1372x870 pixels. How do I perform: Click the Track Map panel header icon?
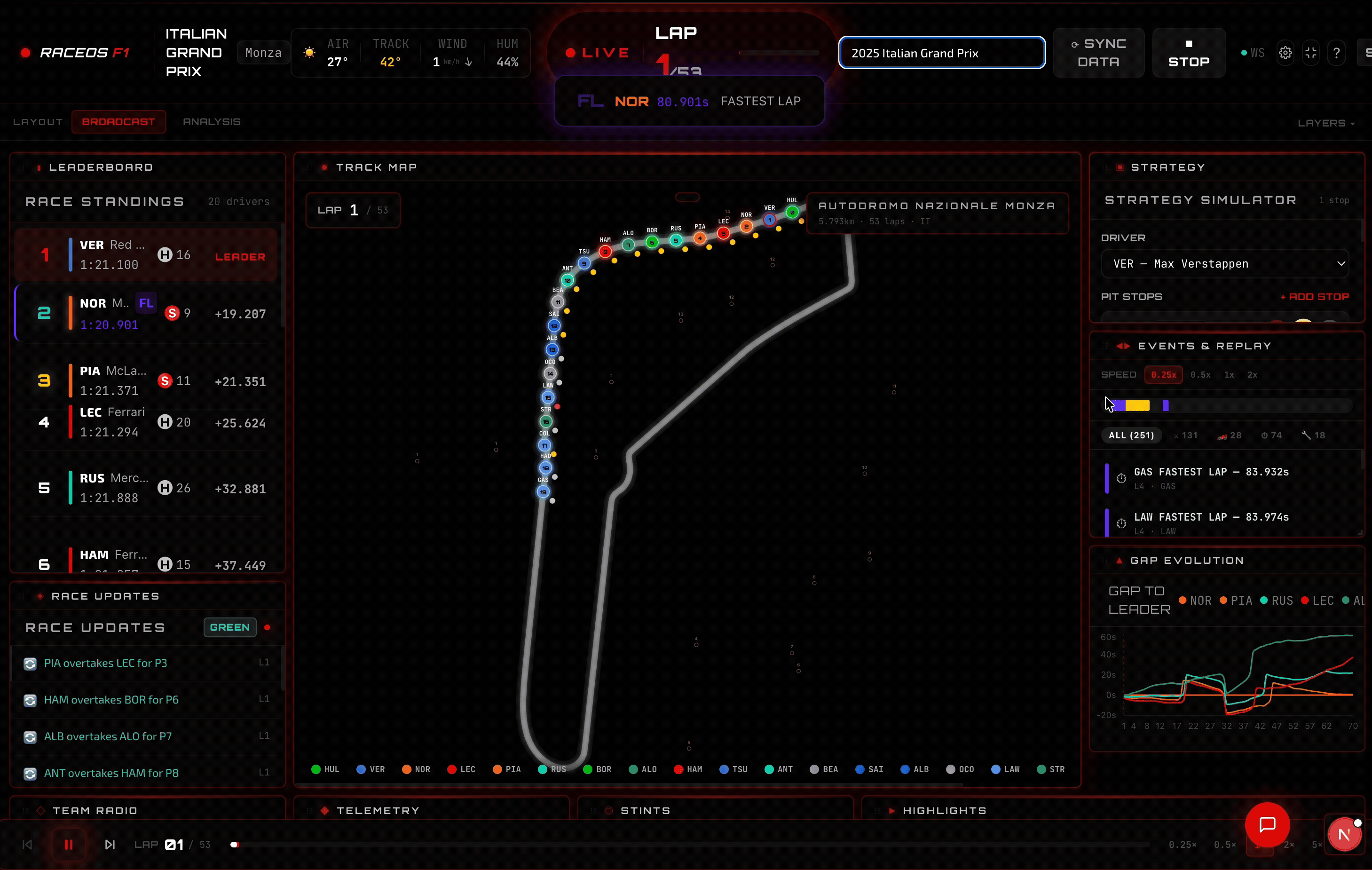[x=324, y=167]
